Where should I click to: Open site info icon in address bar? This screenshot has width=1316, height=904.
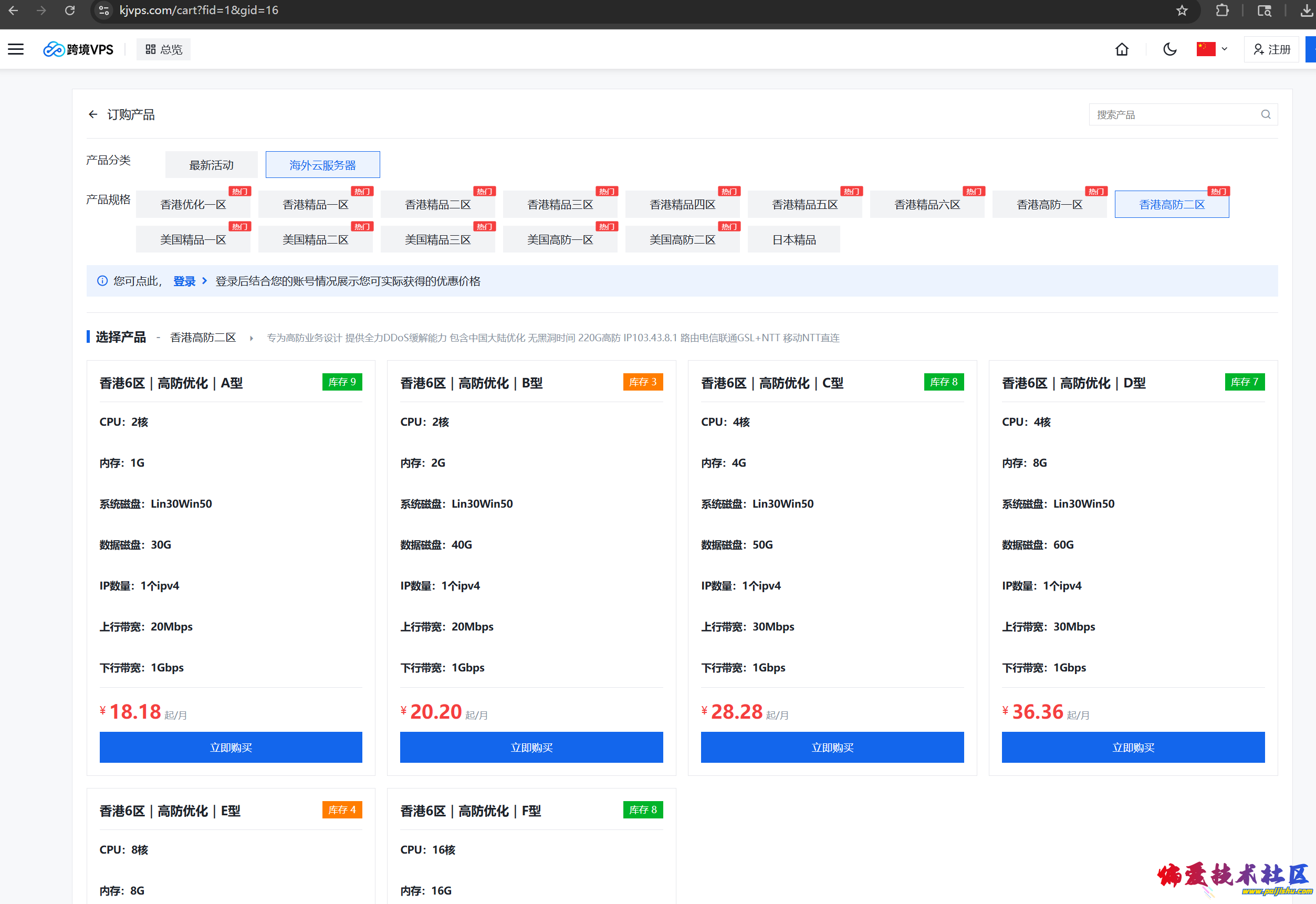pos(103,10)
